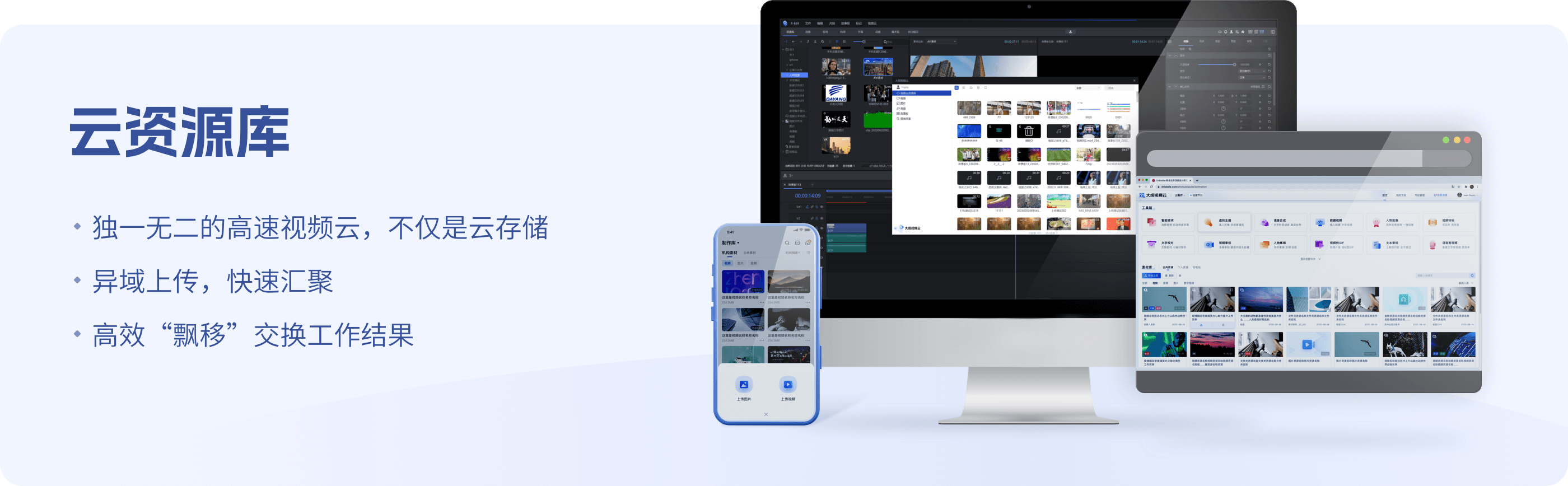
Task: Open the 制作库 dropdown on the phone
Action: [730, 242]
